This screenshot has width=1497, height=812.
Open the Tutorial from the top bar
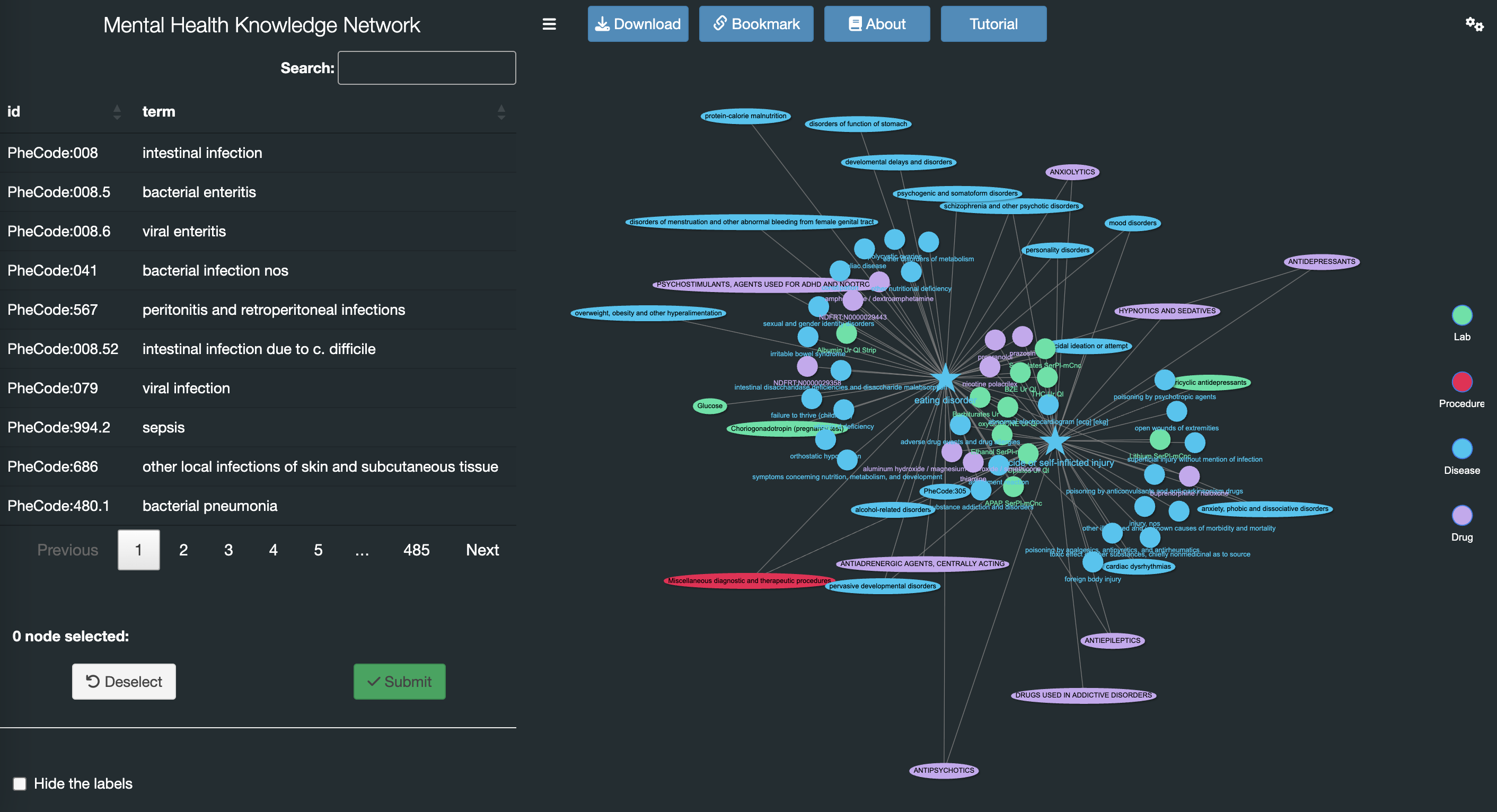[x=993, y=23]
